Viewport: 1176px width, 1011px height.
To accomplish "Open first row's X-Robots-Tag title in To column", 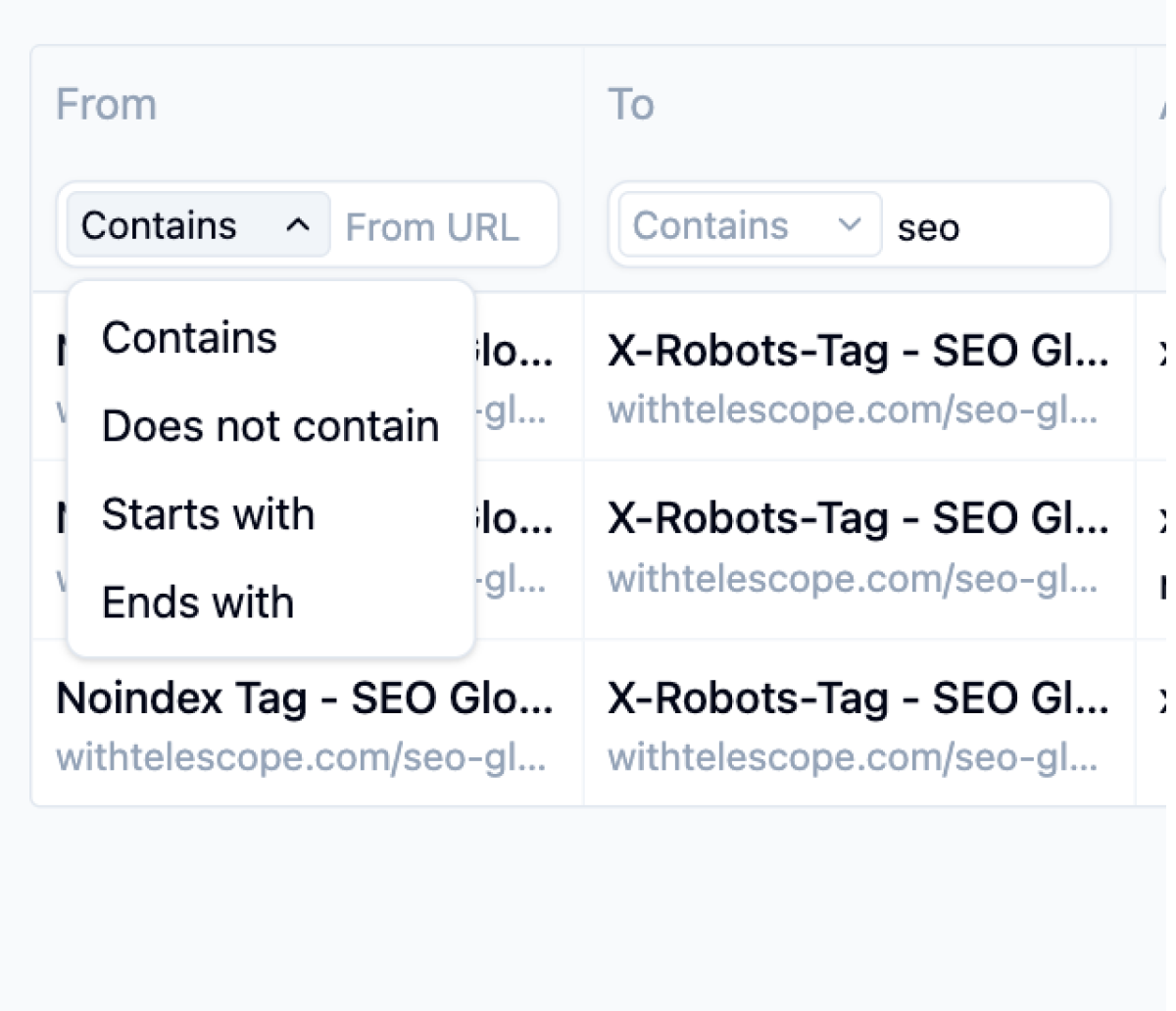I will tap(857, 351).
